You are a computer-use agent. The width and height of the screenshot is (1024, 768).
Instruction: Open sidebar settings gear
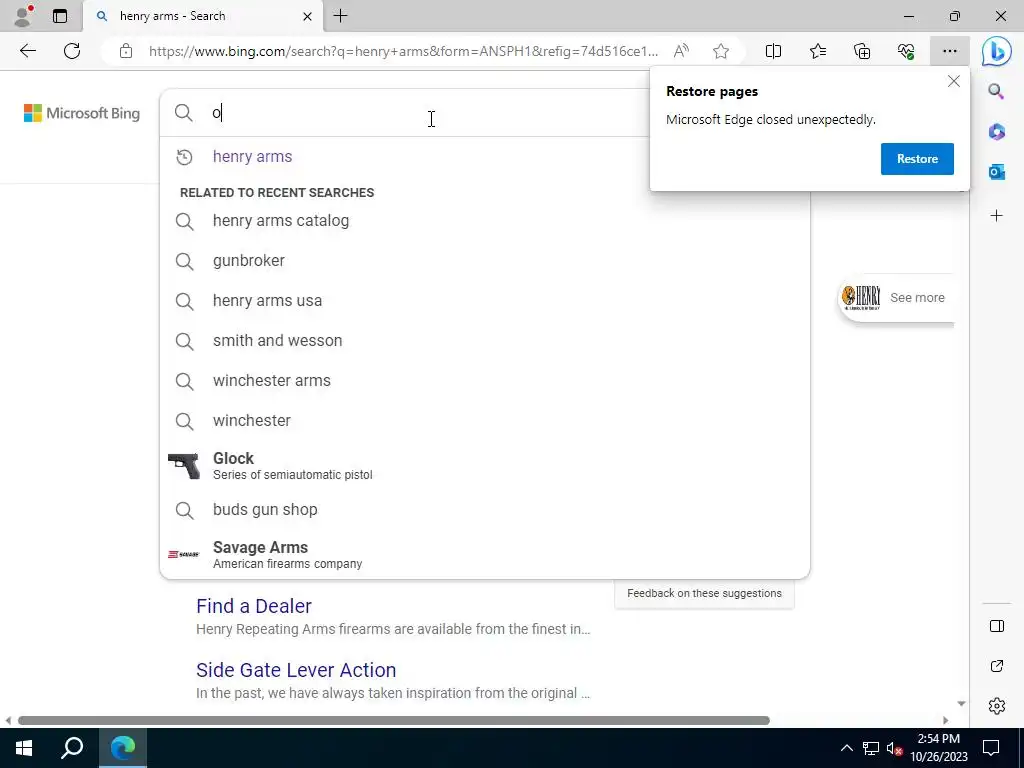pyautogui.click(x=997, y=706)
